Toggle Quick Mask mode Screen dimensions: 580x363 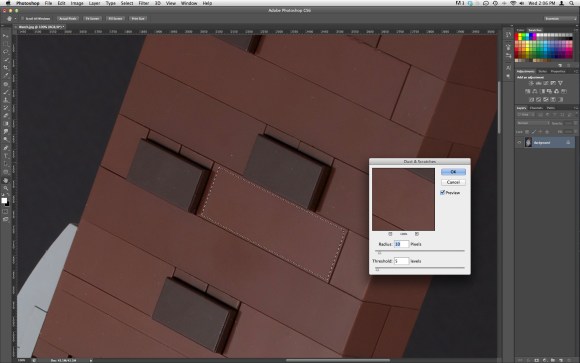coord(6,212)
